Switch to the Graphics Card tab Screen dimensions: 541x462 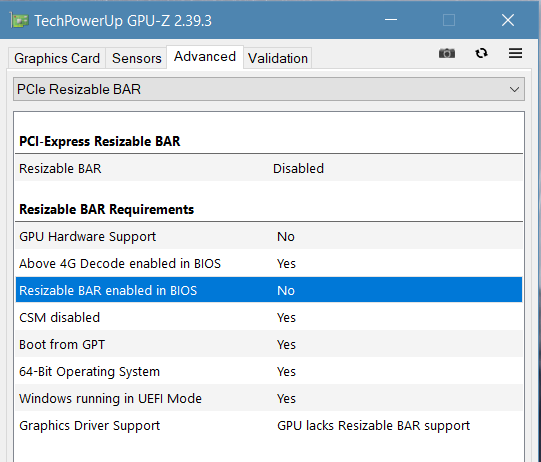57,58
